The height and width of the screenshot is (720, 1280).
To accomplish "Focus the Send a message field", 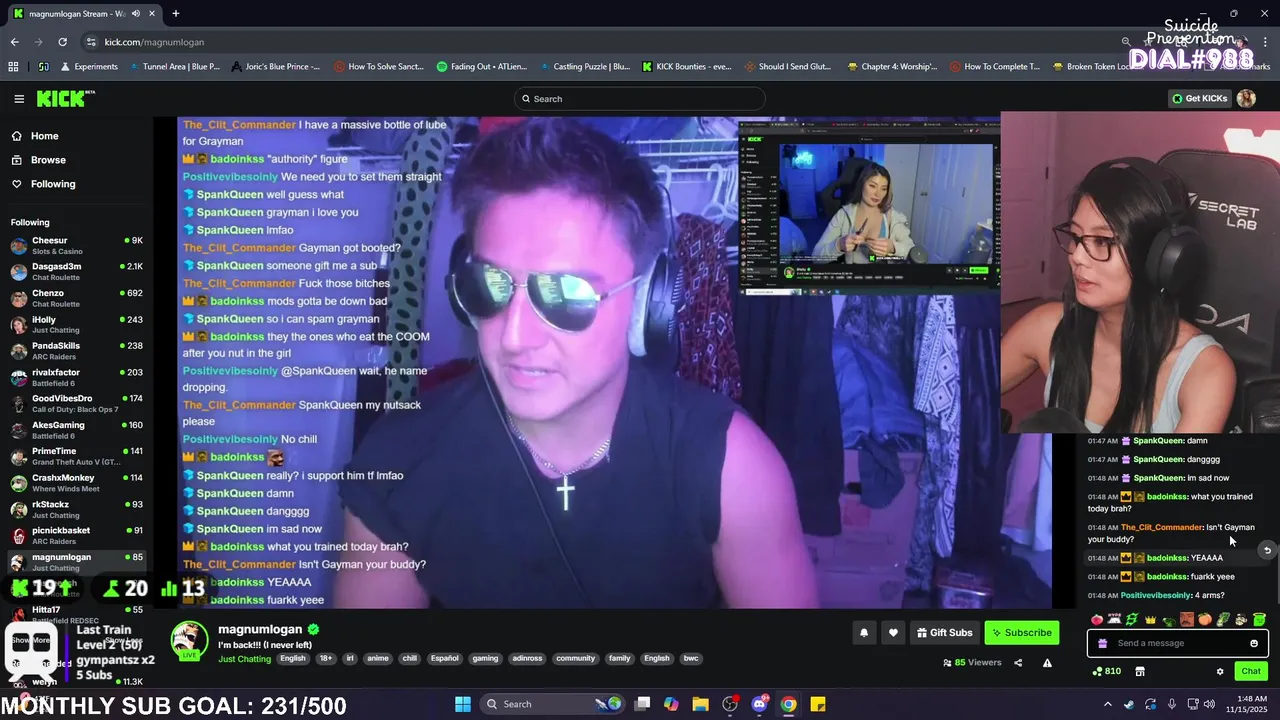I will (1178, 643).
